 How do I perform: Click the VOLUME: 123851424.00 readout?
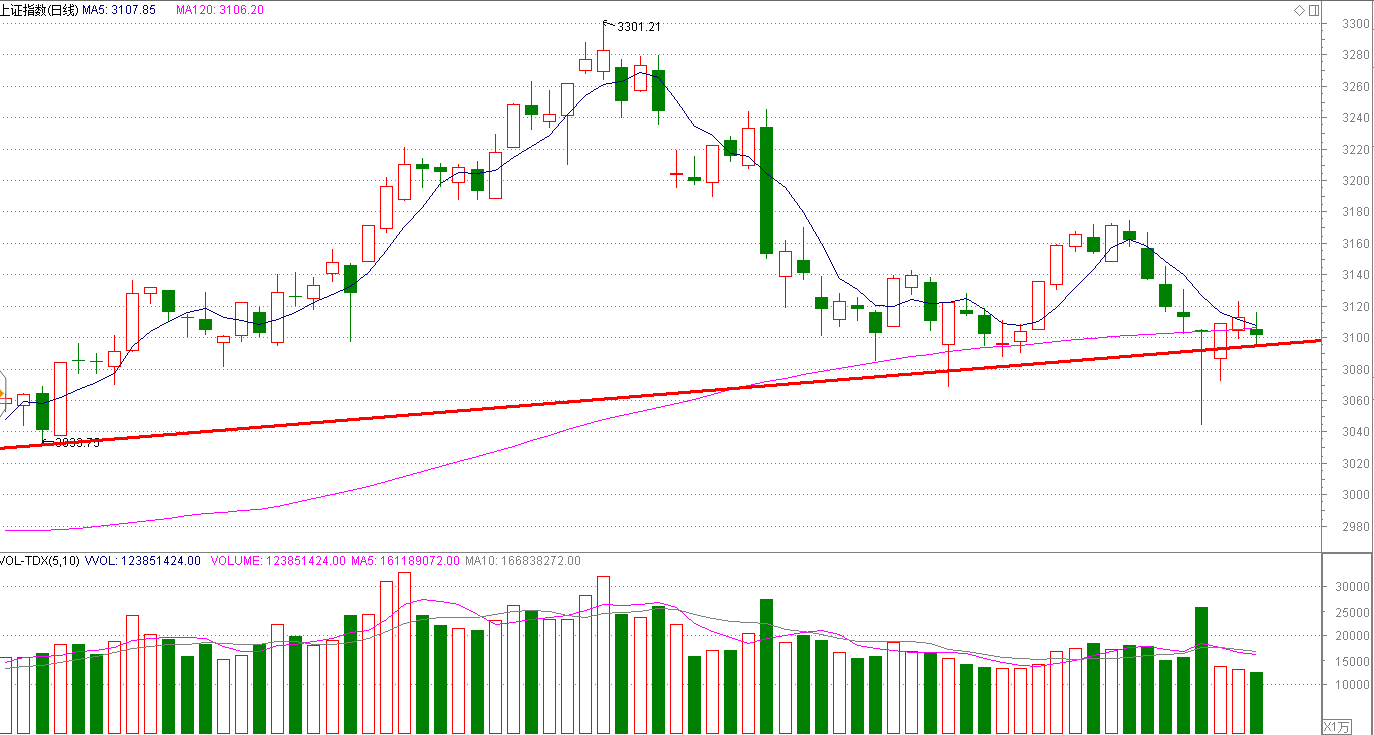click(279, 561)
